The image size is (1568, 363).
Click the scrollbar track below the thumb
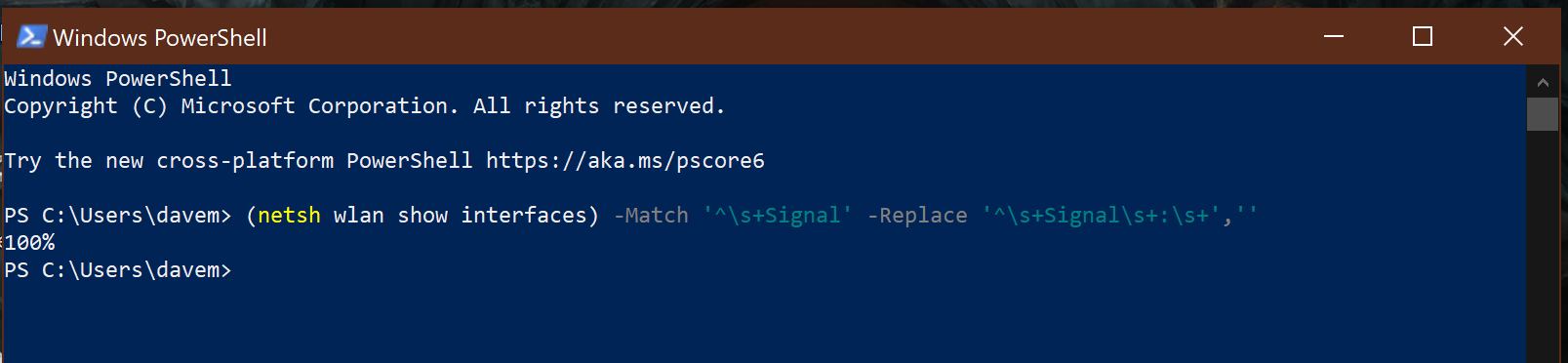click(x=1543, y=244)
